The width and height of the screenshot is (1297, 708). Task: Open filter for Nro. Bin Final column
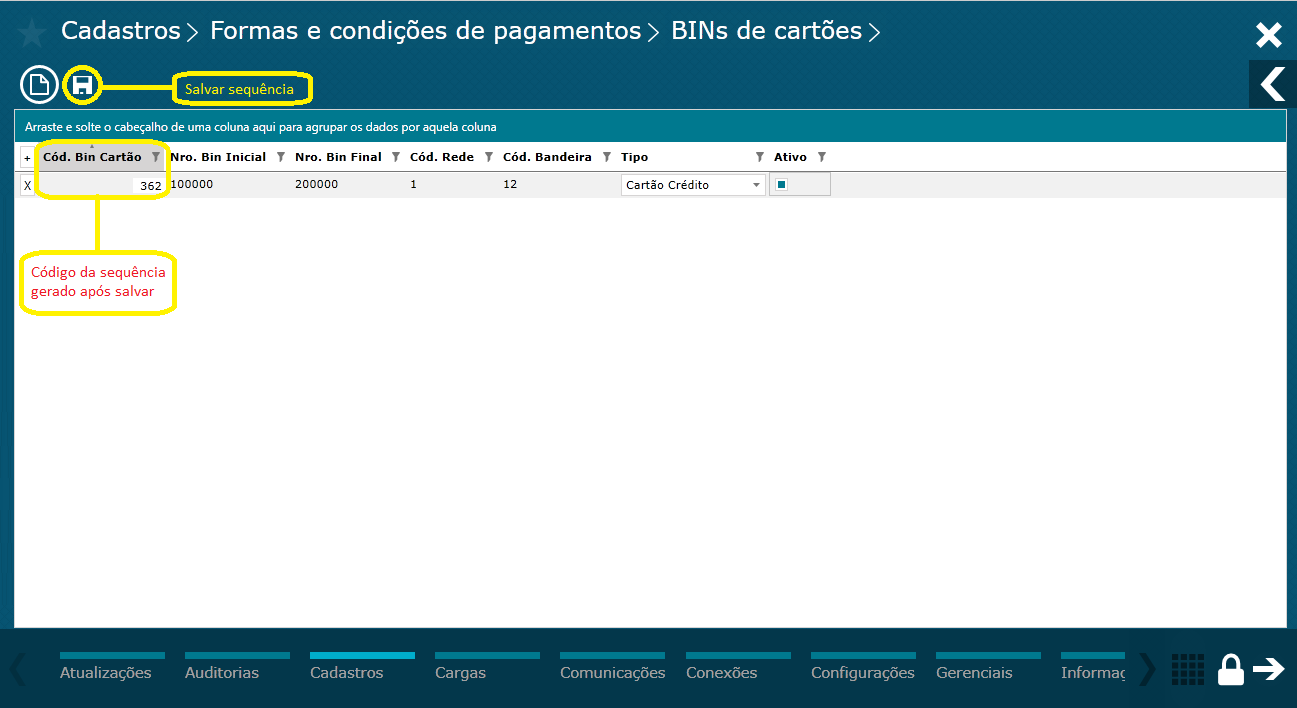point(395,157)
